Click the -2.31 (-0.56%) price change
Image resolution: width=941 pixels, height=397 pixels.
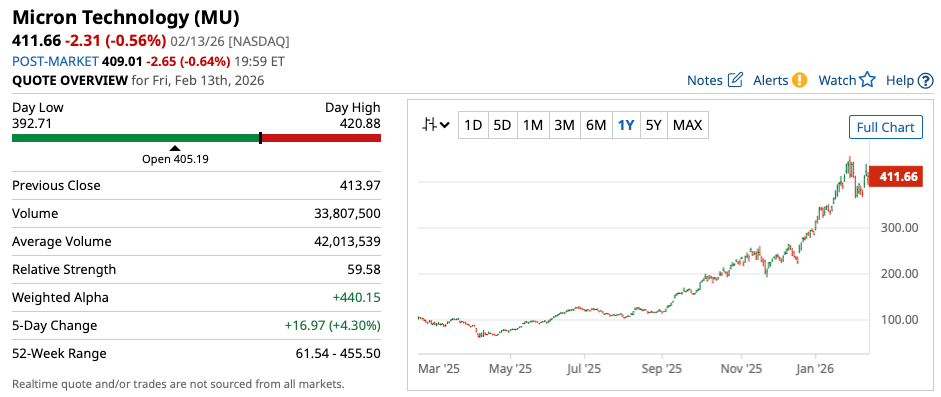click(x=115, y=41)
